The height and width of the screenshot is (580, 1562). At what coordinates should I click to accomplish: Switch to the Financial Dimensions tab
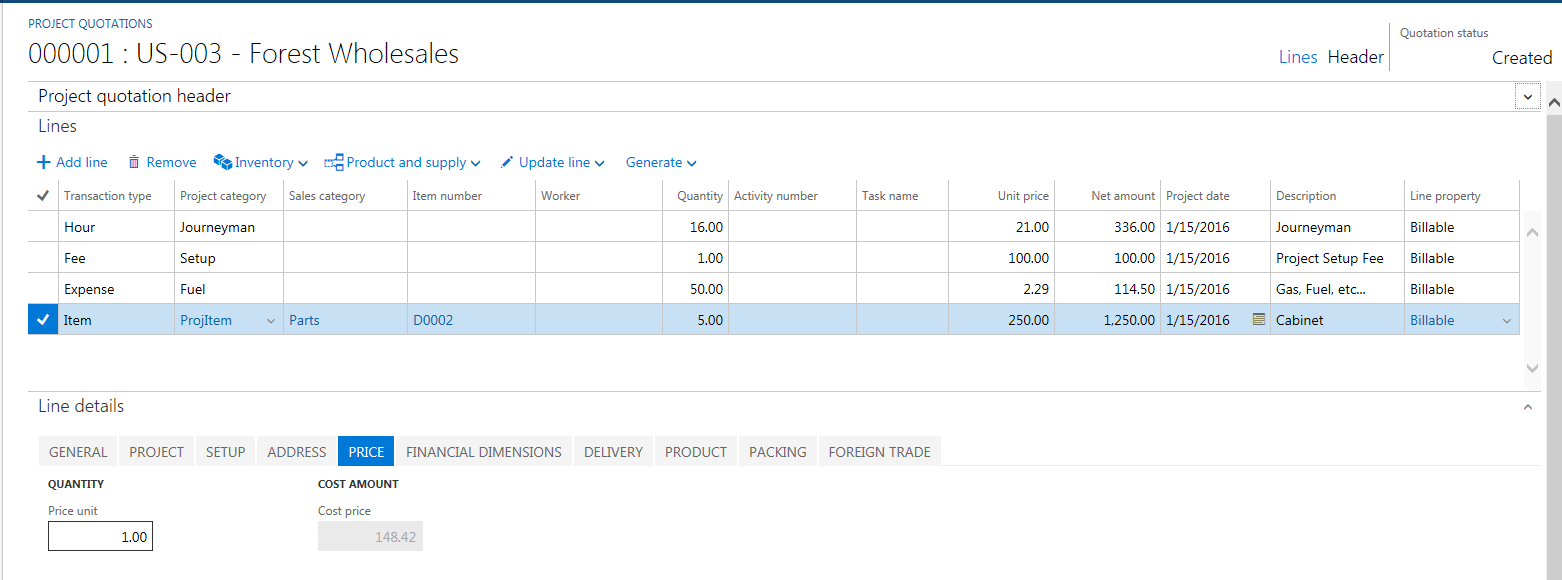[483, 452]
